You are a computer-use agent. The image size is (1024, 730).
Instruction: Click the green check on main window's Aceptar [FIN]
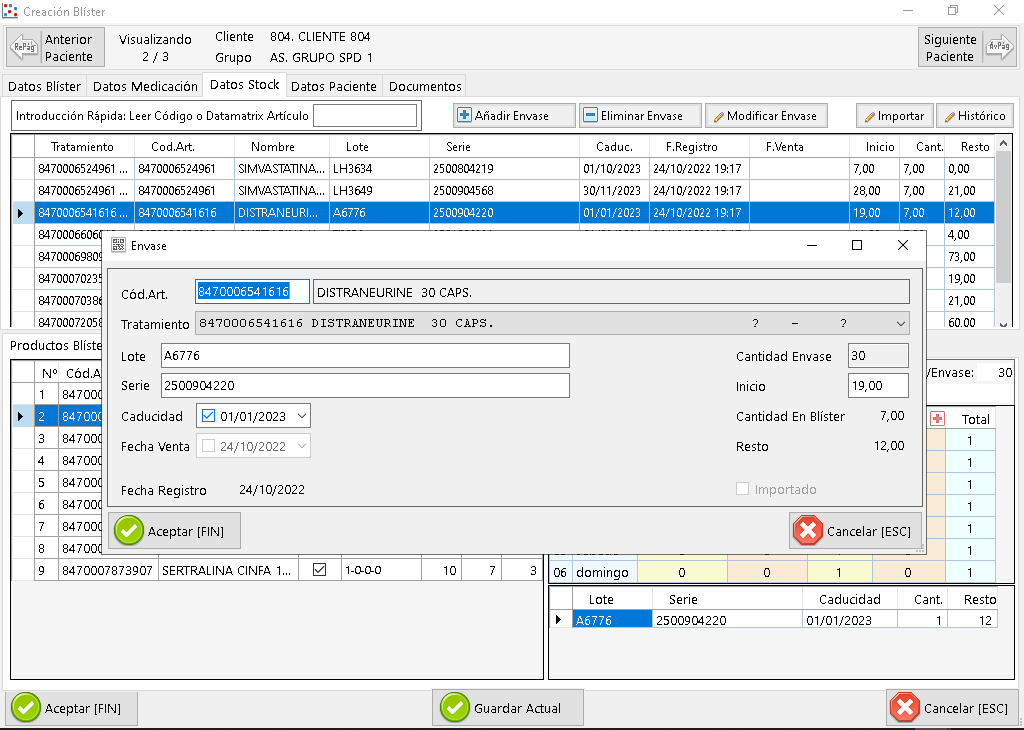click(x=26, y=708)
